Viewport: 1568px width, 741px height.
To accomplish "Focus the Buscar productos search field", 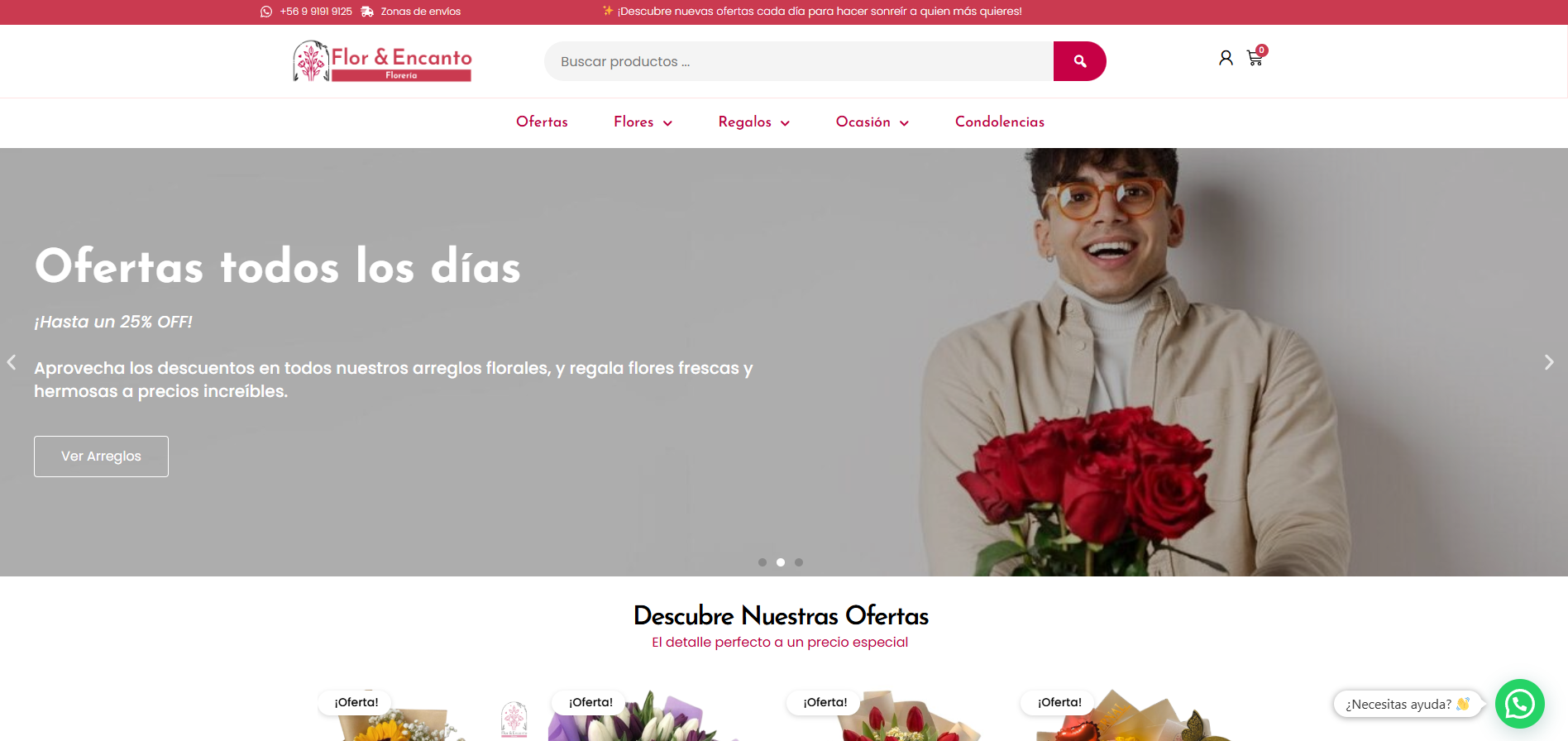I will click(799, 61).
